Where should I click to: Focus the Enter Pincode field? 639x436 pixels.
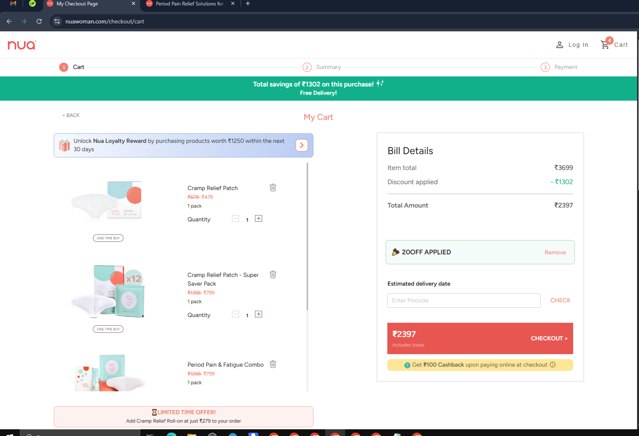click(464, 300)
